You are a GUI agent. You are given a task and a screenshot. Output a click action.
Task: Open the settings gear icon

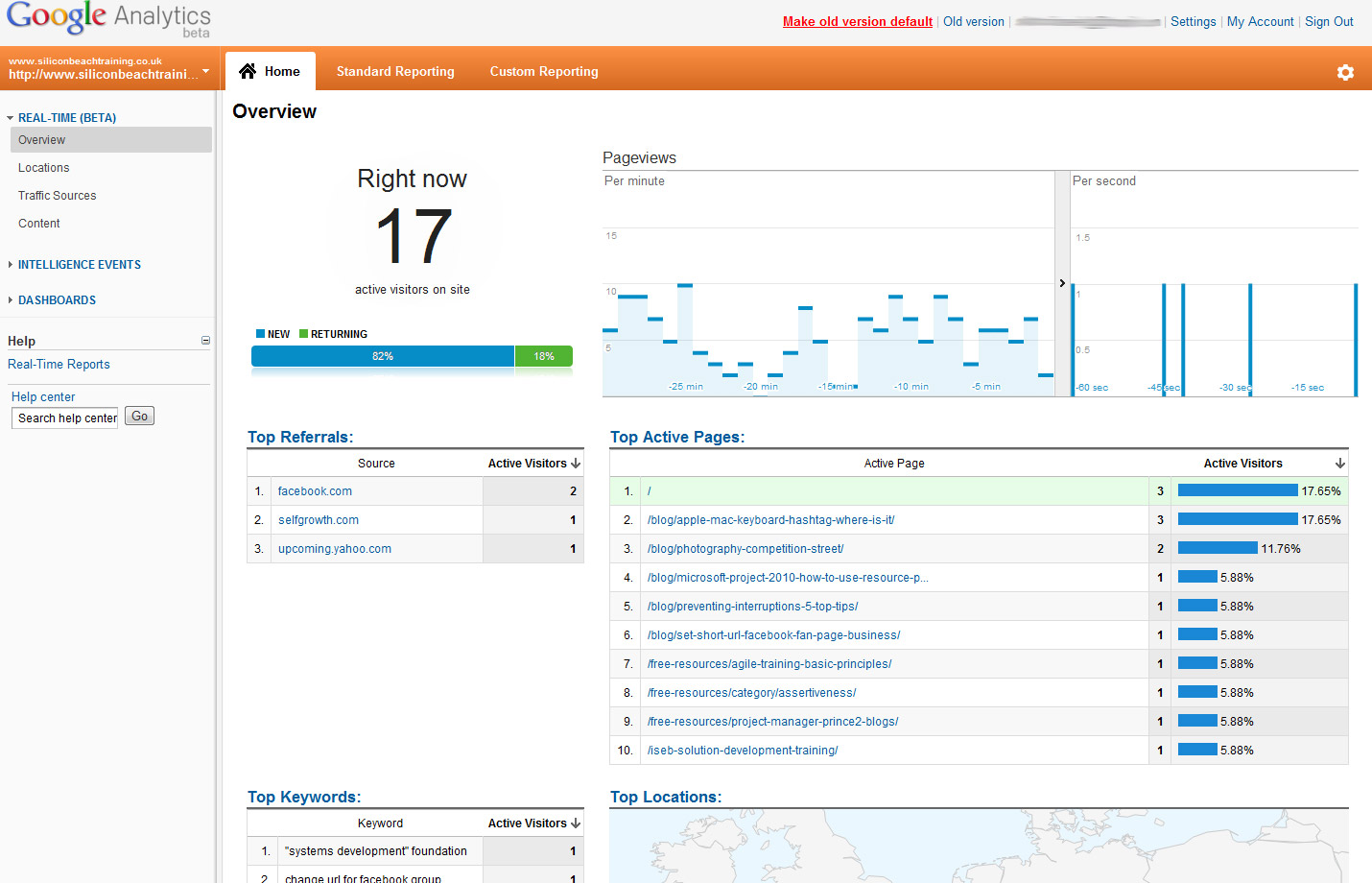point(1345,71)
